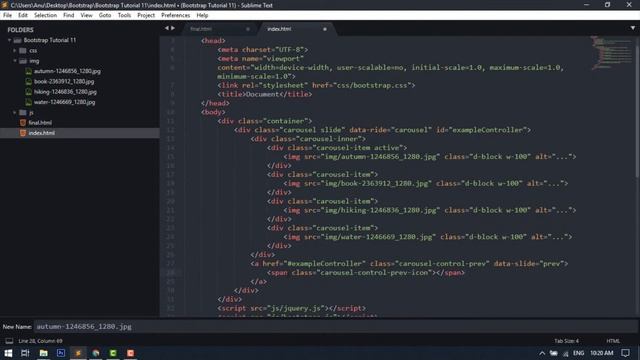Select autumn-1246856_1280.jpg in sidebar

click(x=67, y=71)
